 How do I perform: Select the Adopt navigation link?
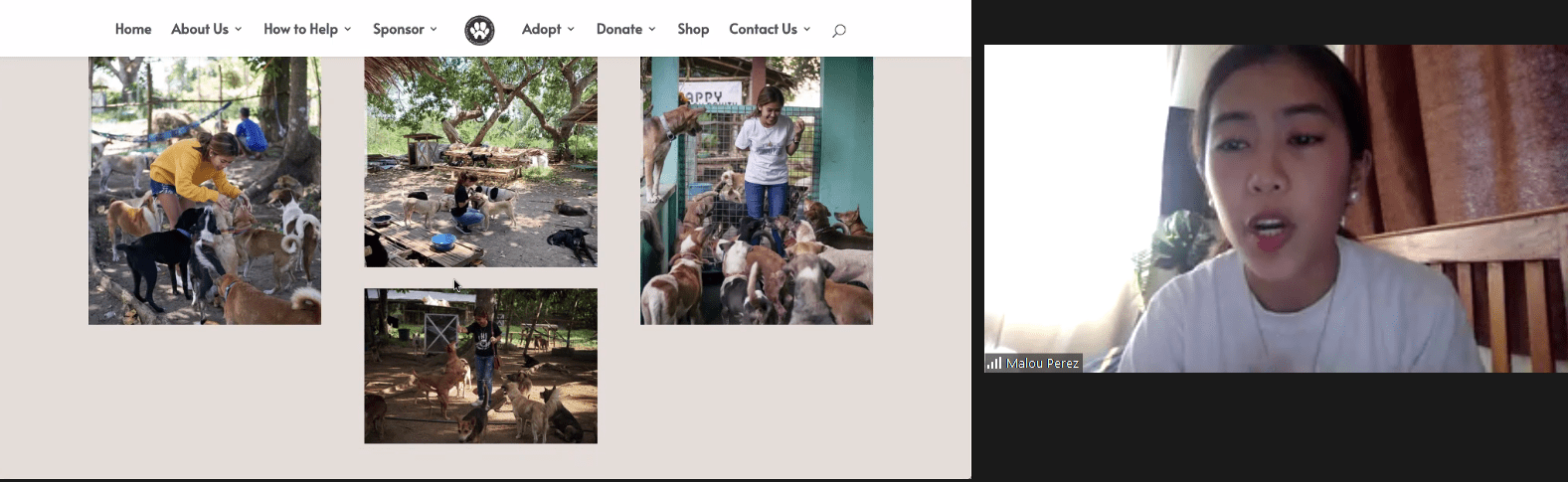541,29
